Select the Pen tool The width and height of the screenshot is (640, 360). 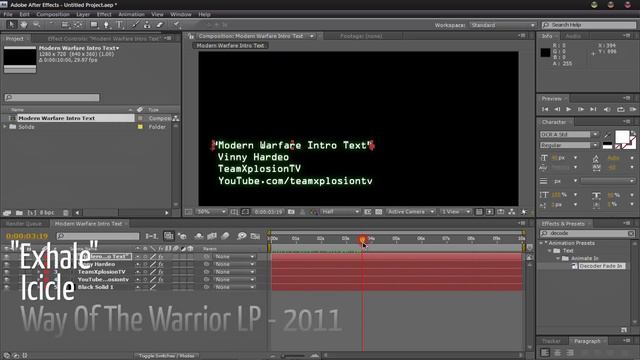click(x=107, y=25)
